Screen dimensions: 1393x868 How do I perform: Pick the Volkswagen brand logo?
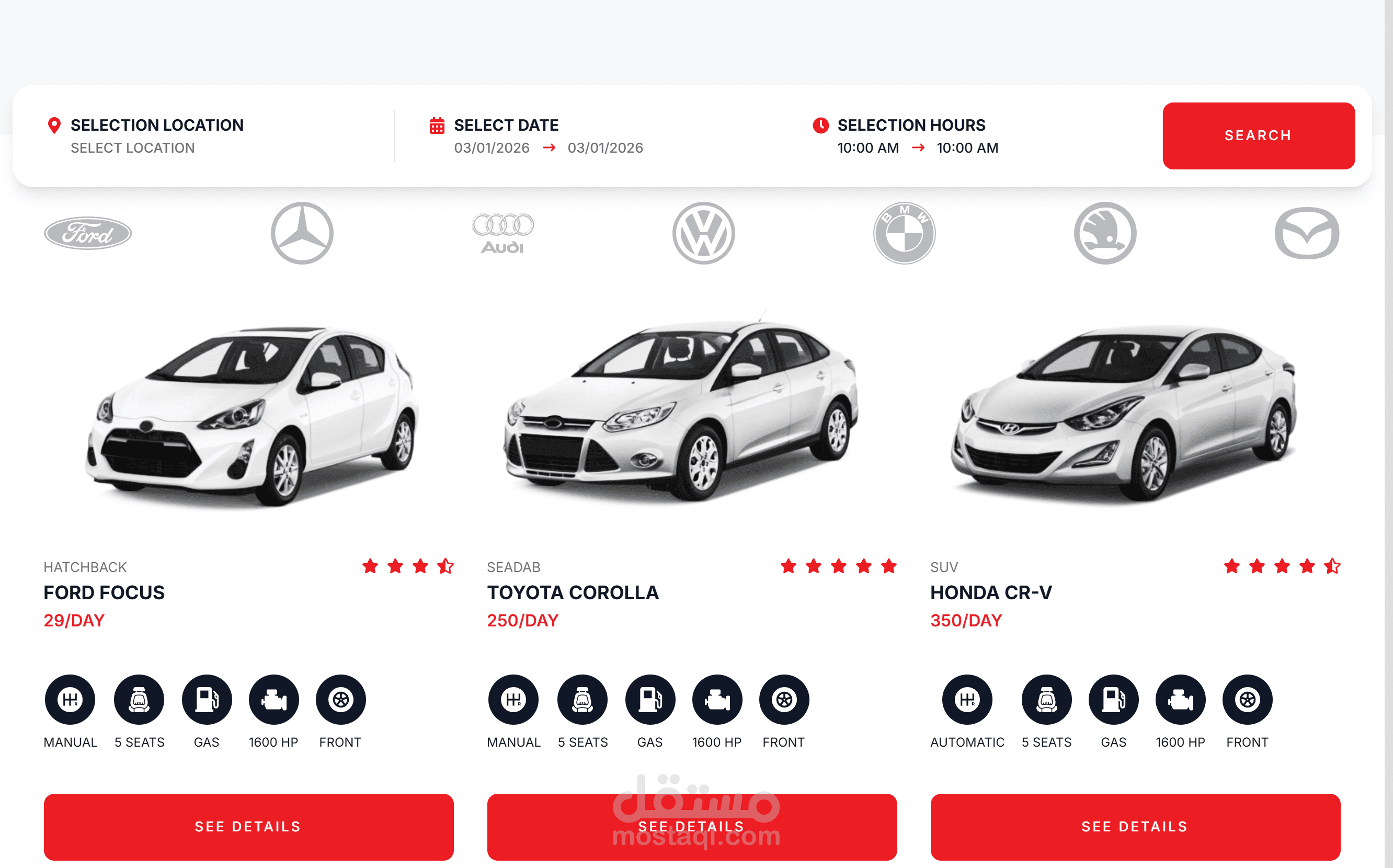704,233
